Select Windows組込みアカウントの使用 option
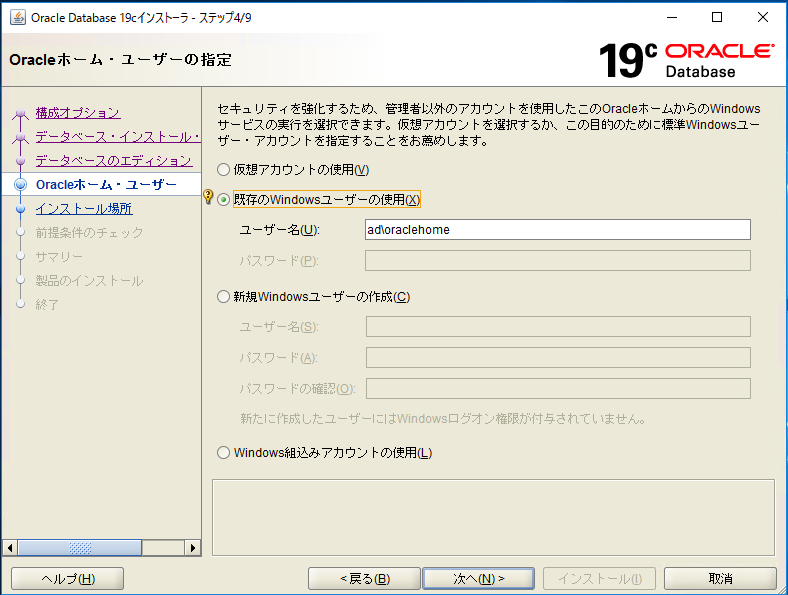The width and height of the screenshot is (788, 595). tap(224, 452)
